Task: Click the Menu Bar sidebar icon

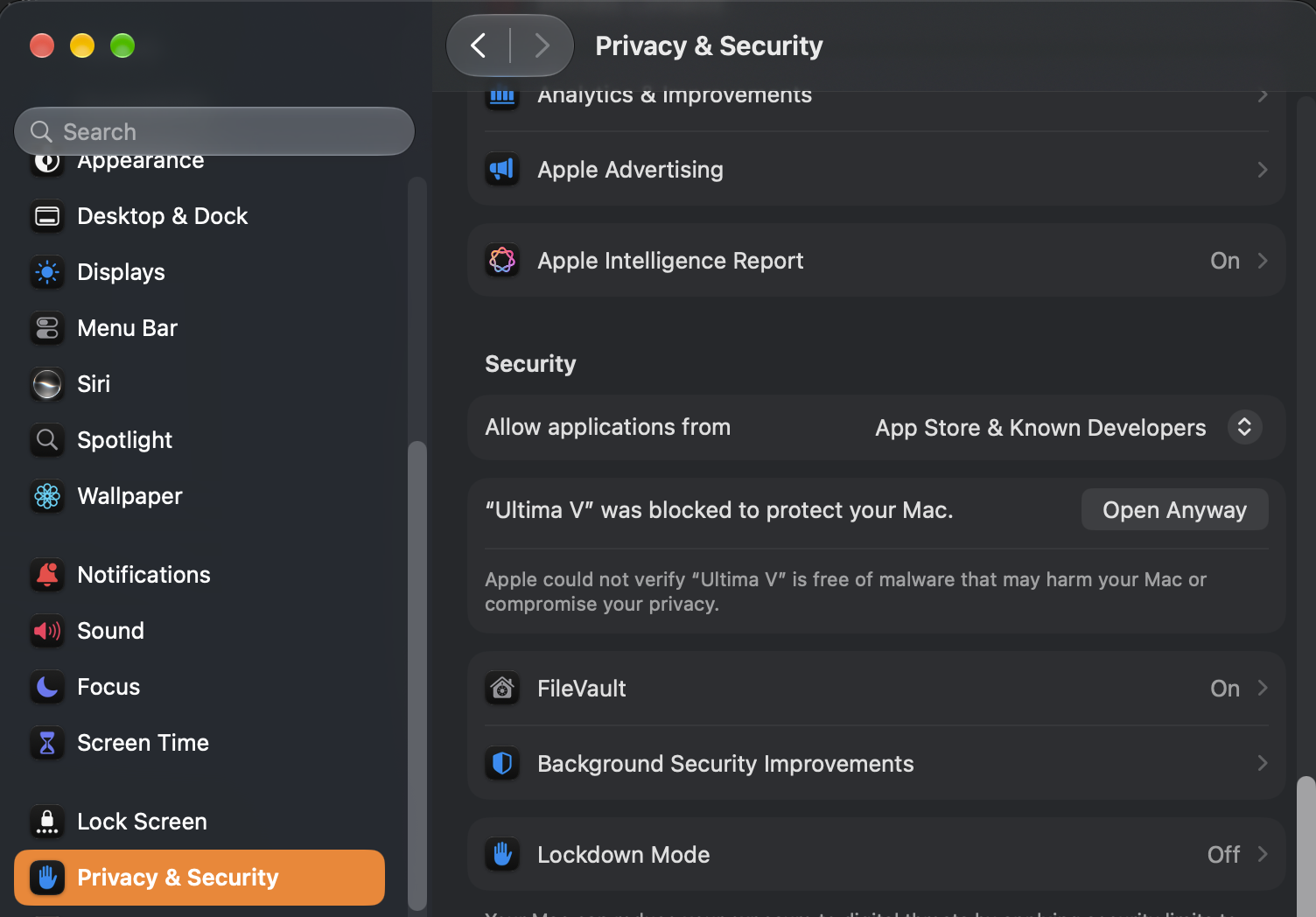Action: [47, 328]
